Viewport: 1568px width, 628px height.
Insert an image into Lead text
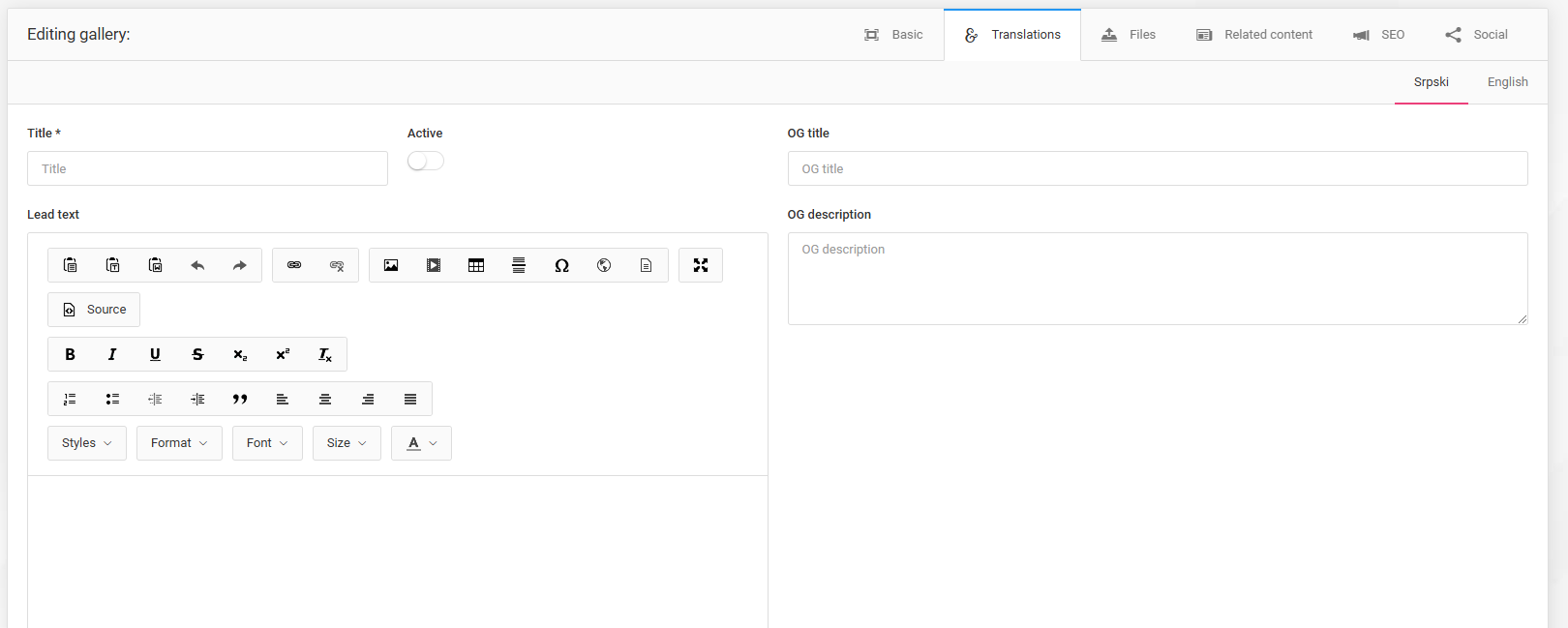point(391,265)
